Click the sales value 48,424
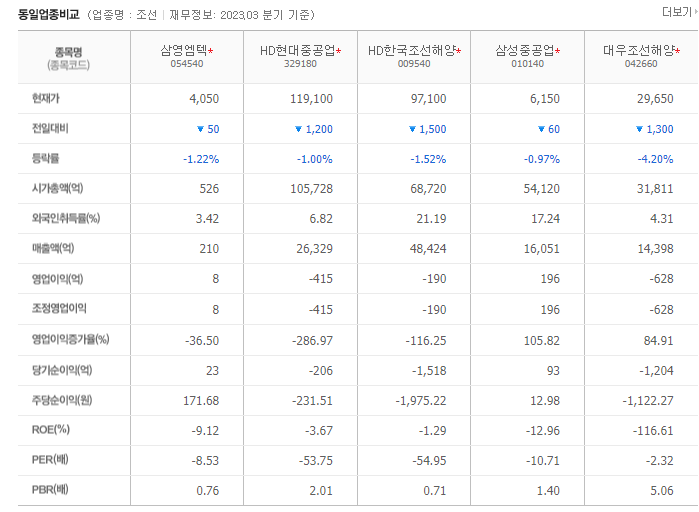The height and width of the screenshot is (512, 699). coord(428,249)
